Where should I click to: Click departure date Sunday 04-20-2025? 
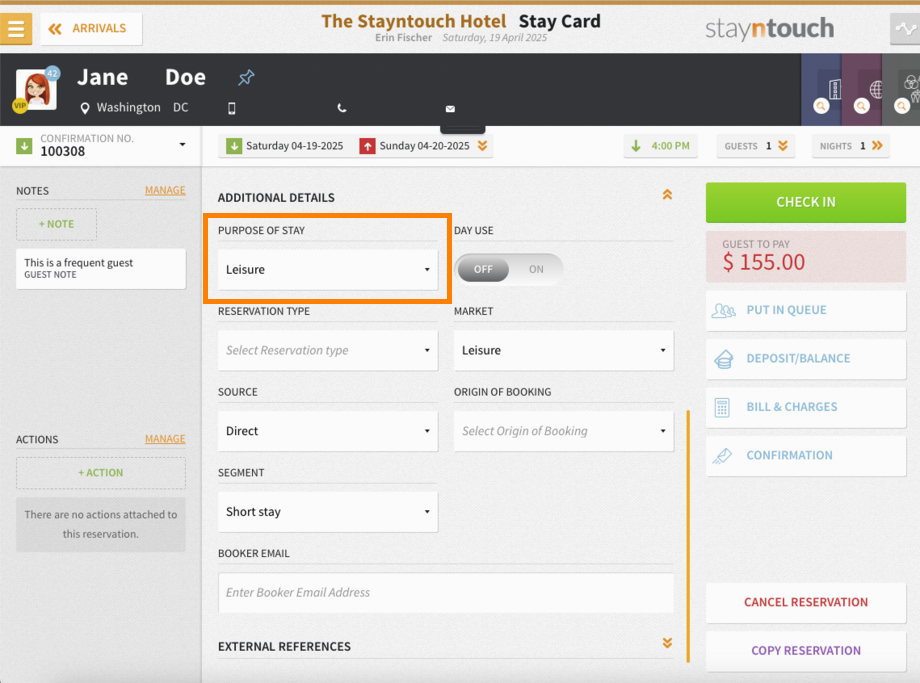pos(415,146)
